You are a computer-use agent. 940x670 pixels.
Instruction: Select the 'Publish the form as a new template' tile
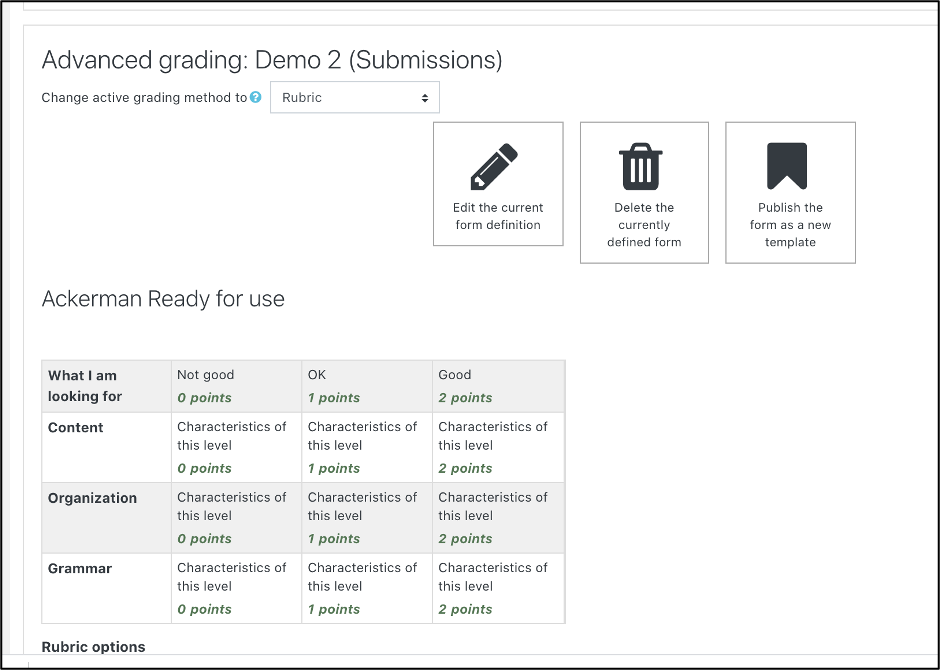point(790,192)
